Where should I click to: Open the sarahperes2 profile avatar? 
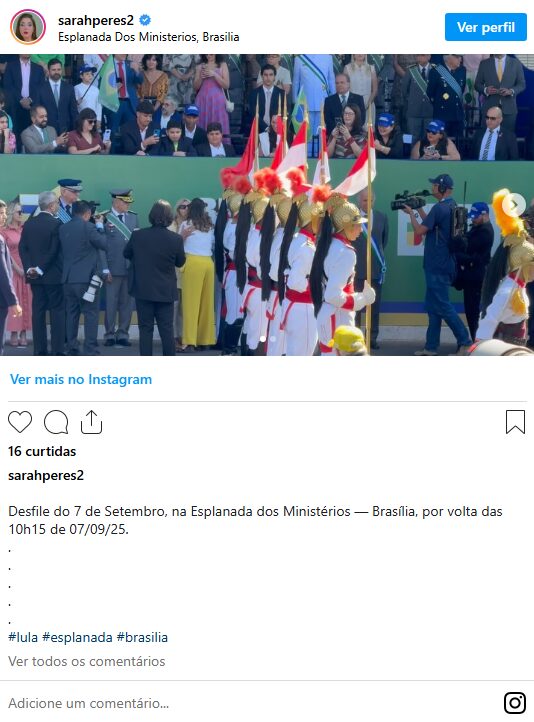tap(28, 27)
